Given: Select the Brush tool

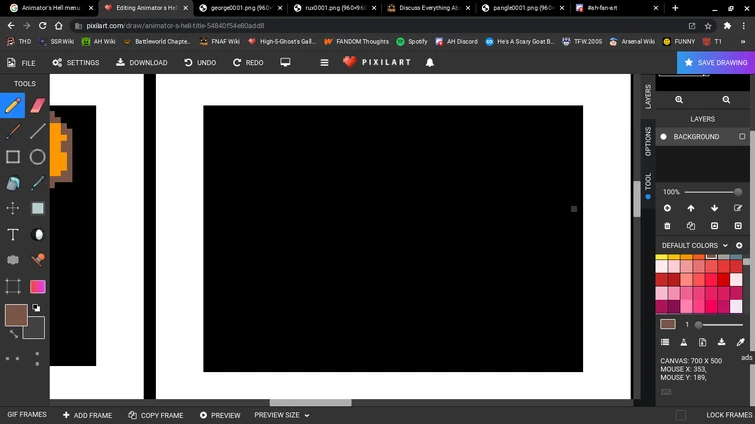Looking at the screenshot, I should click(13, 131).
